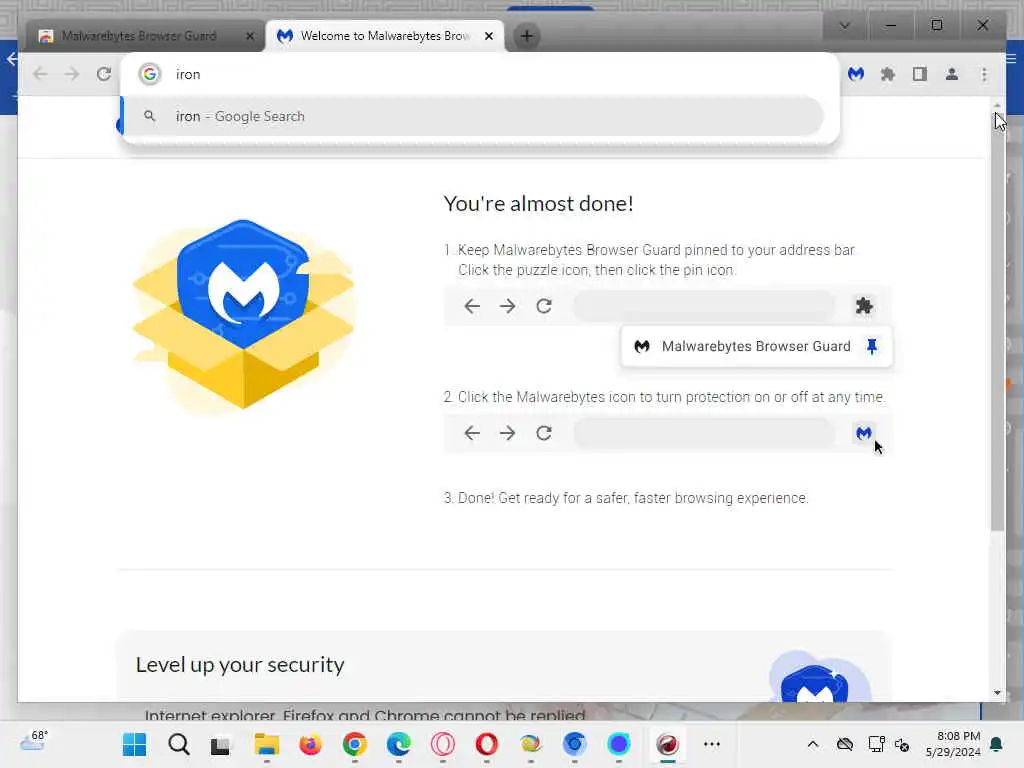Open Task View from taskbar

[x=220, y=744]
